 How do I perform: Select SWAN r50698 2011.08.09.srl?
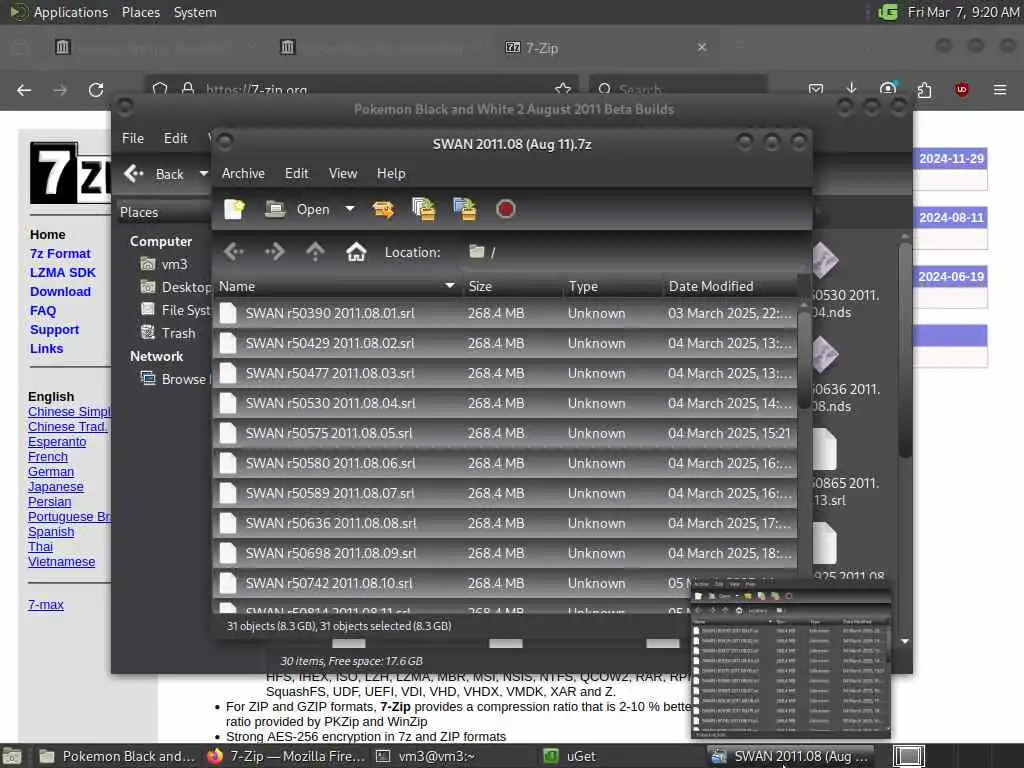505,554
